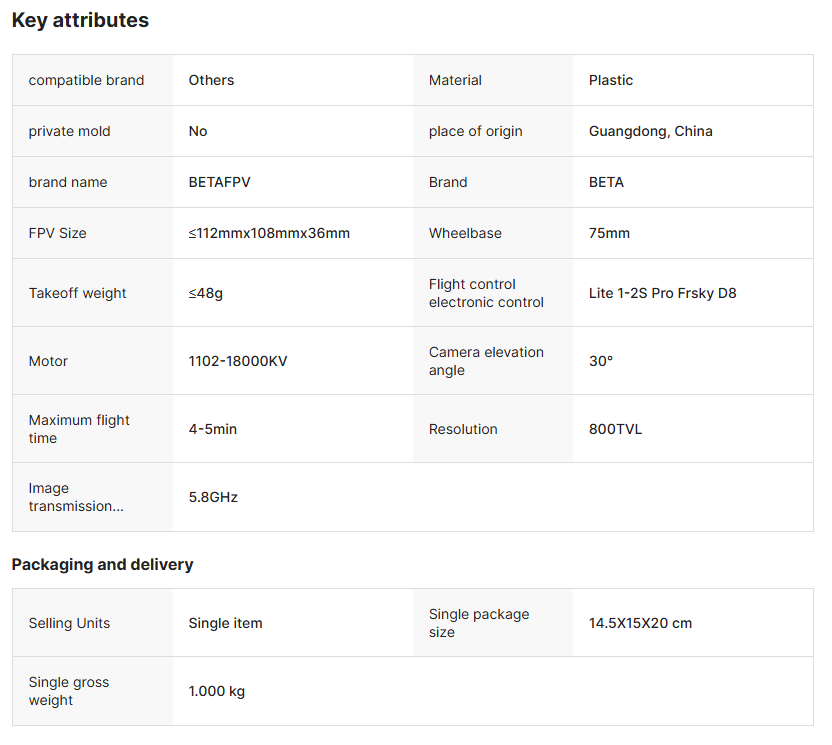Click the 75mm Wheelbase value

coord(609,233)
